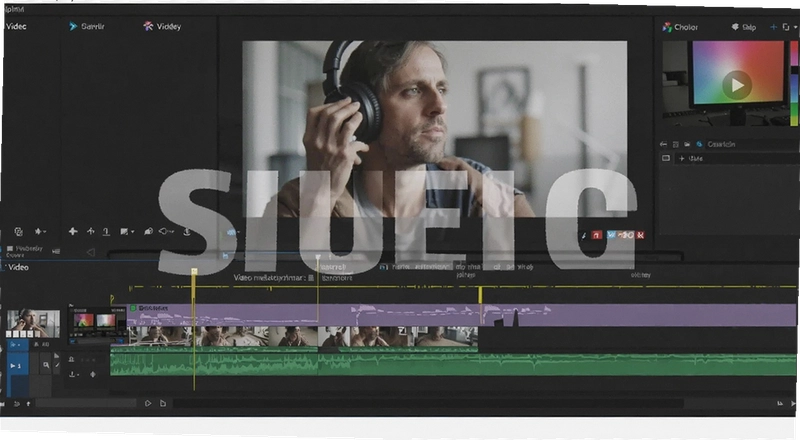Click the blue plus icon beside Slip
The height and width of the screenshot is (440, 800).
(x=773, y=27)
